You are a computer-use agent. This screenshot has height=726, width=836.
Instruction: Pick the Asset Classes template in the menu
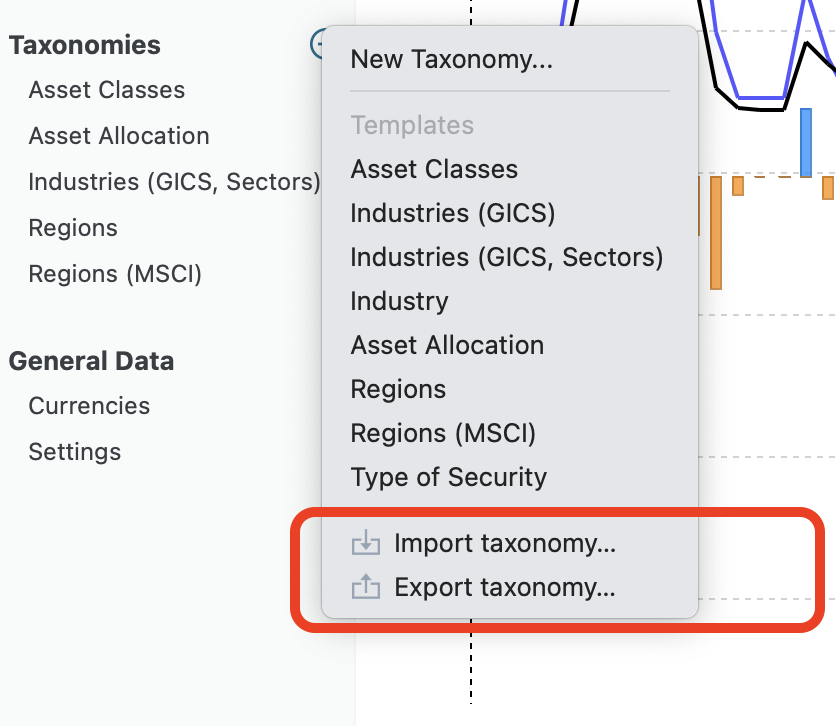point(434,169)
